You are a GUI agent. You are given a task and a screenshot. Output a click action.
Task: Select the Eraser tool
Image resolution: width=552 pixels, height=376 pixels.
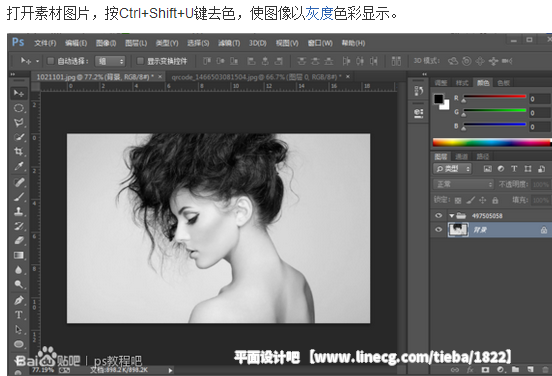click(19, 240)
